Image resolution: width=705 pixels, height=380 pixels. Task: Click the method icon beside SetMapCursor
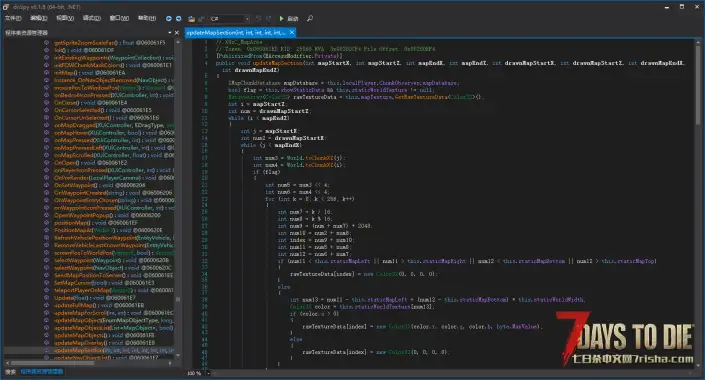[46, 282]
